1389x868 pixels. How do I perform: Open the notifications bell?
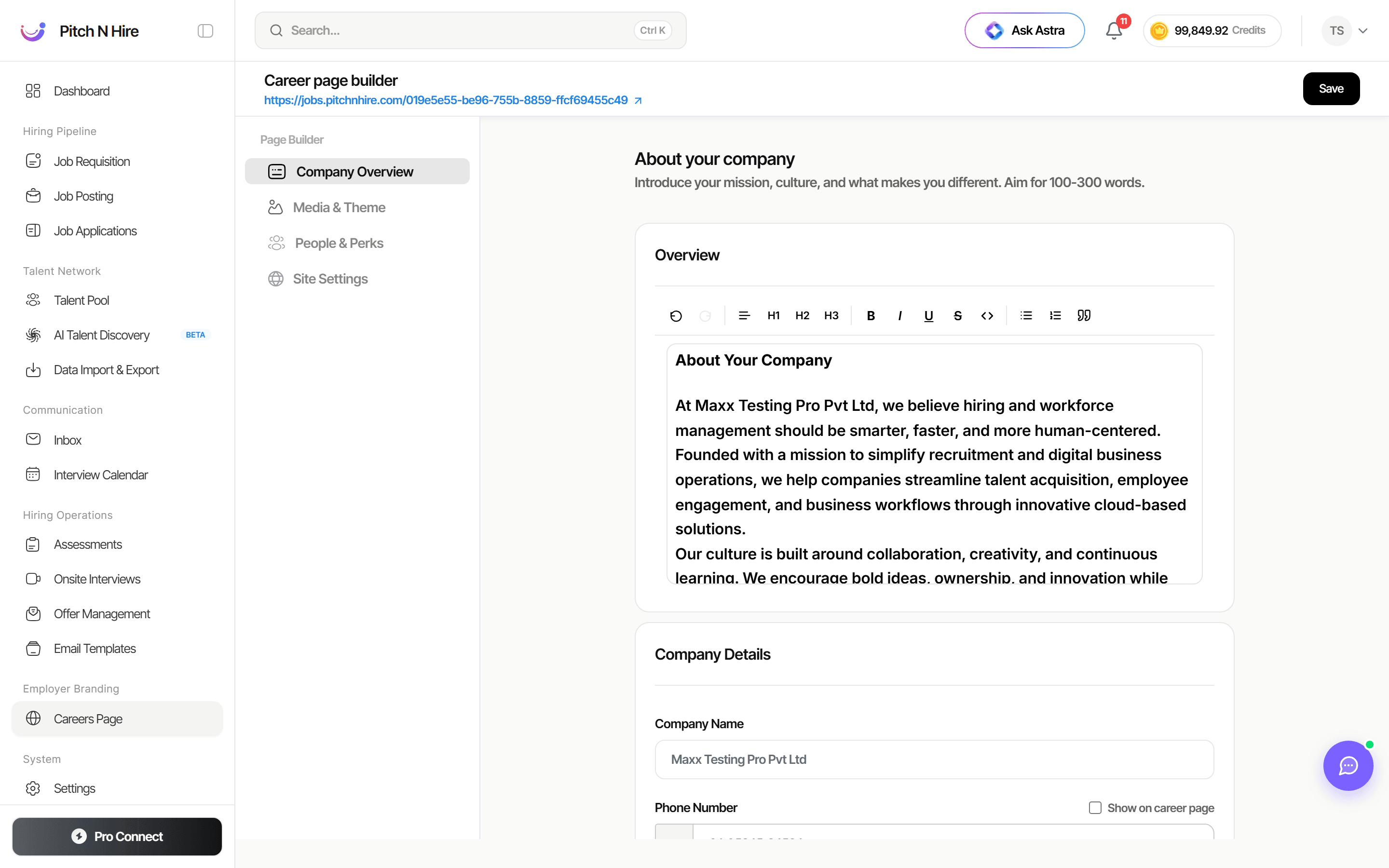1114,30
